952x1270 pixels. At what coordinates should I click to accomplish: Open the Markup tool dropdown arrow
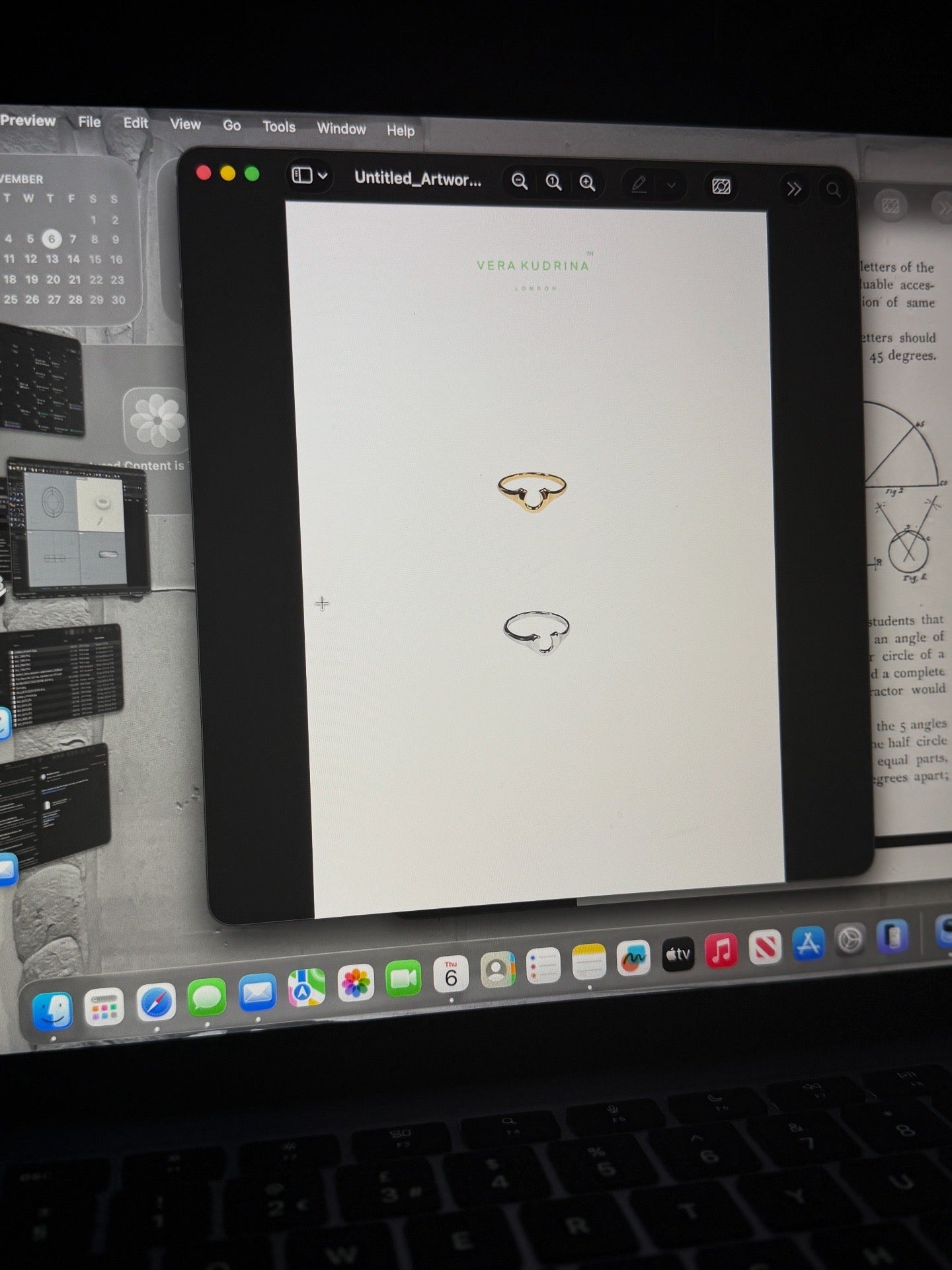[671, 186]
